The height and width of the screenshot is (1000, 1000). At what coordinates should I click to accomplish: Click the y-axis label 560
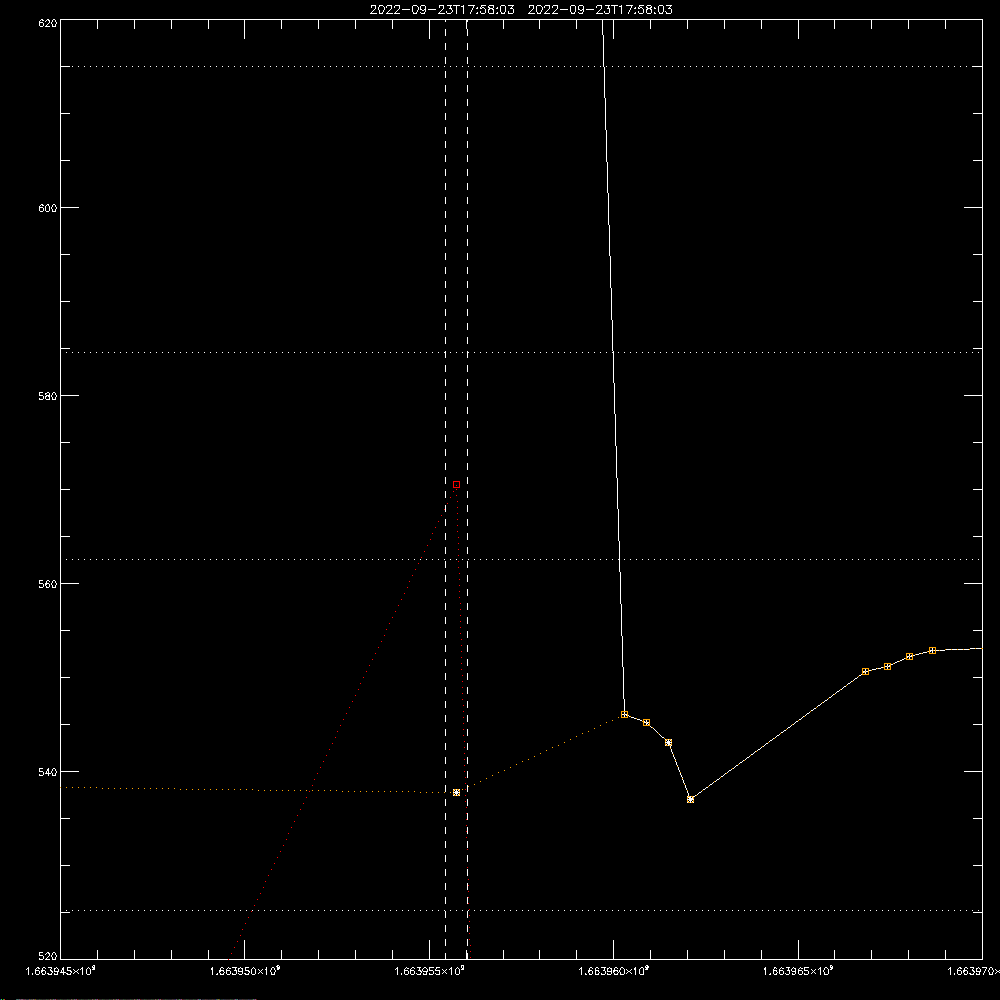(48, 584)
